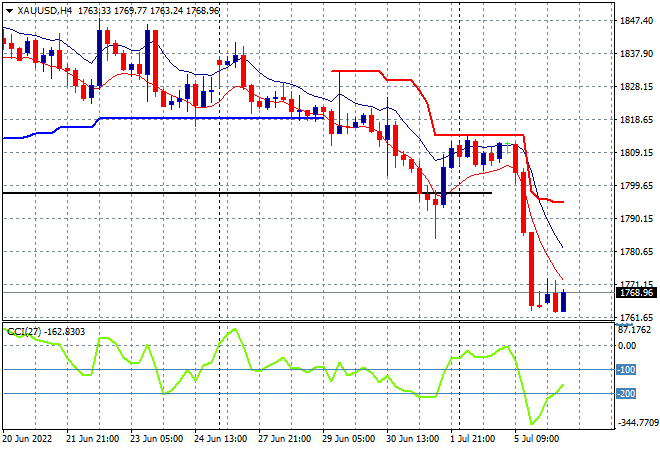
Task: Click the 1761.65 price axis value
Action: click(636, 317)
